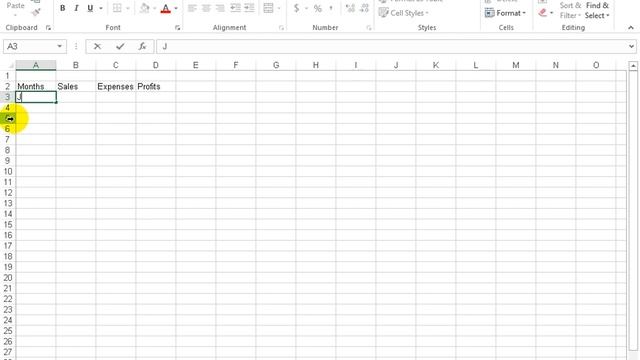Select the Format Painter brush
The width and height of the screenshot is (640, 360).
36,12
